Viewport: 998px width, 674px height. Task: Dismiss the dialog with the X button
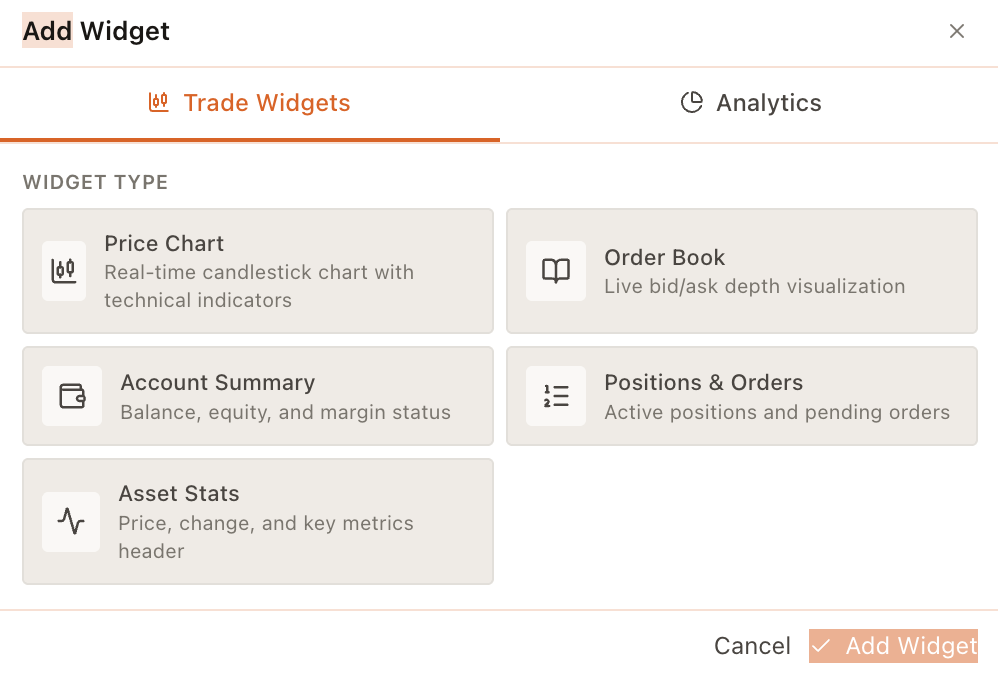tap(957, 31)
